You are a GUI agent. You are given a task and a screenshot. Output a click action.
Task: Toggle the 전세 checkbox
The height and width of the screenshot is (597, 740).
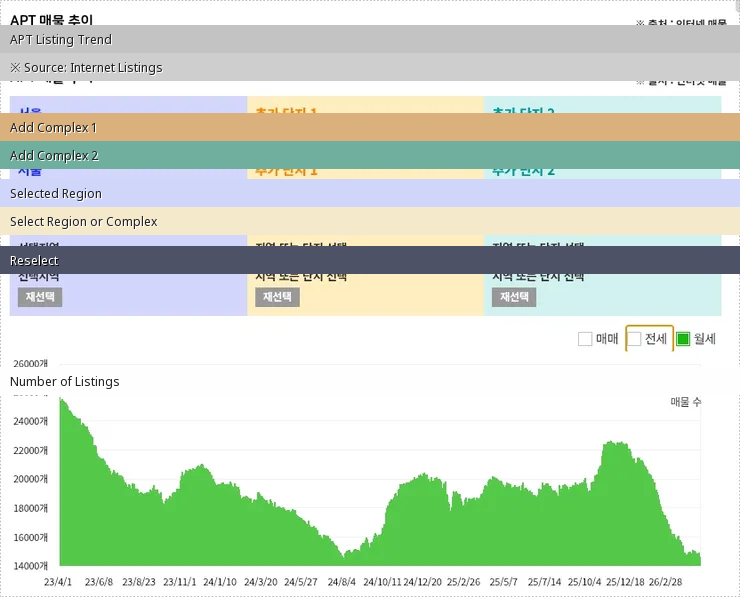click(x=634, y=339)
